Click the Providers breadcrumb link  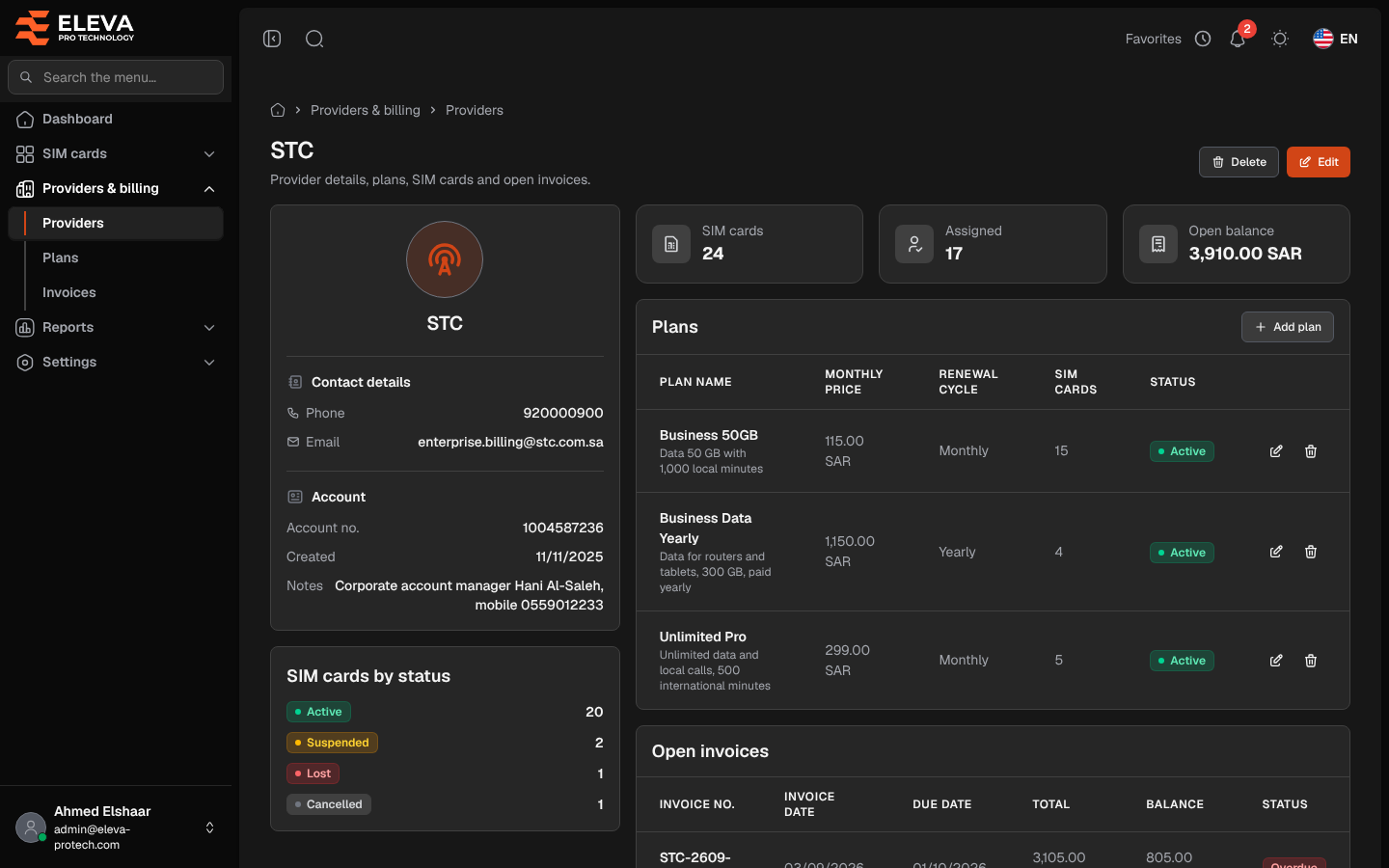pyautogui.click(x=475, y=110)
